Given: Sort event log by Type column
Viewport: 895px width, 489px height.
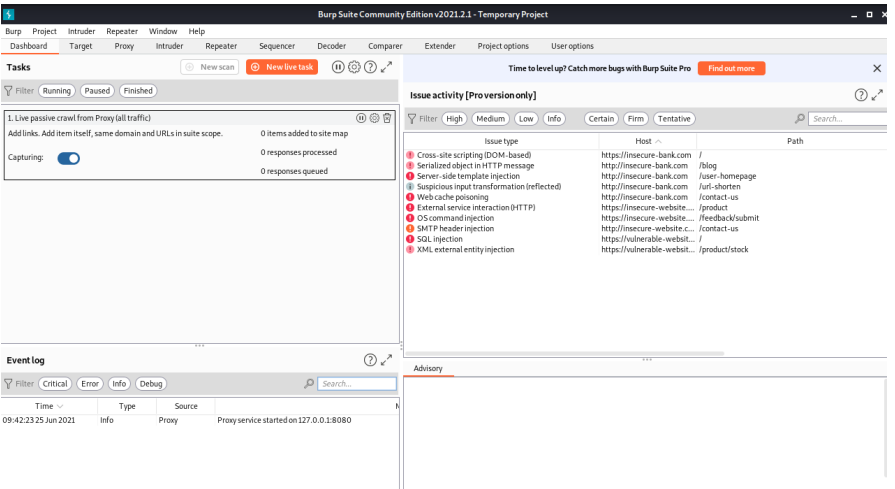Looking at the screenshot, I should coord(127,406).
